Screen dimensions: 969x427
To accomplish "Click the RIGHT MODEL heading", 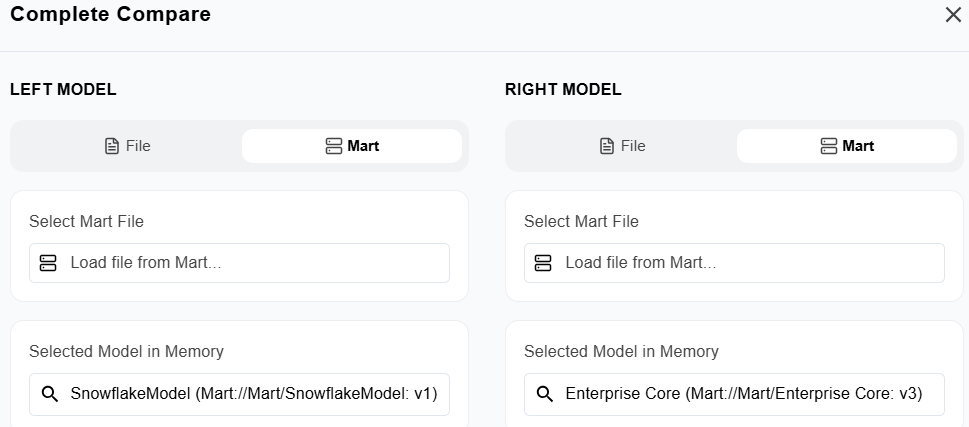I will (563, 90).
